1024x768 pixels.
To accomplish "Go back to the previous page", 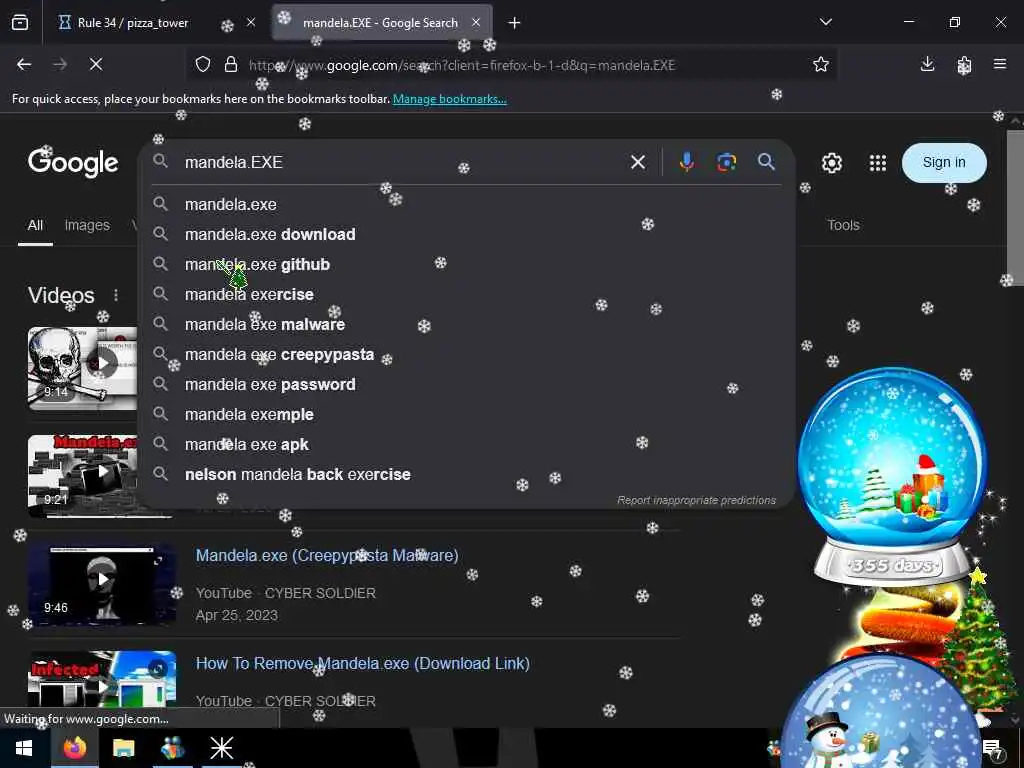I will 24,64.
